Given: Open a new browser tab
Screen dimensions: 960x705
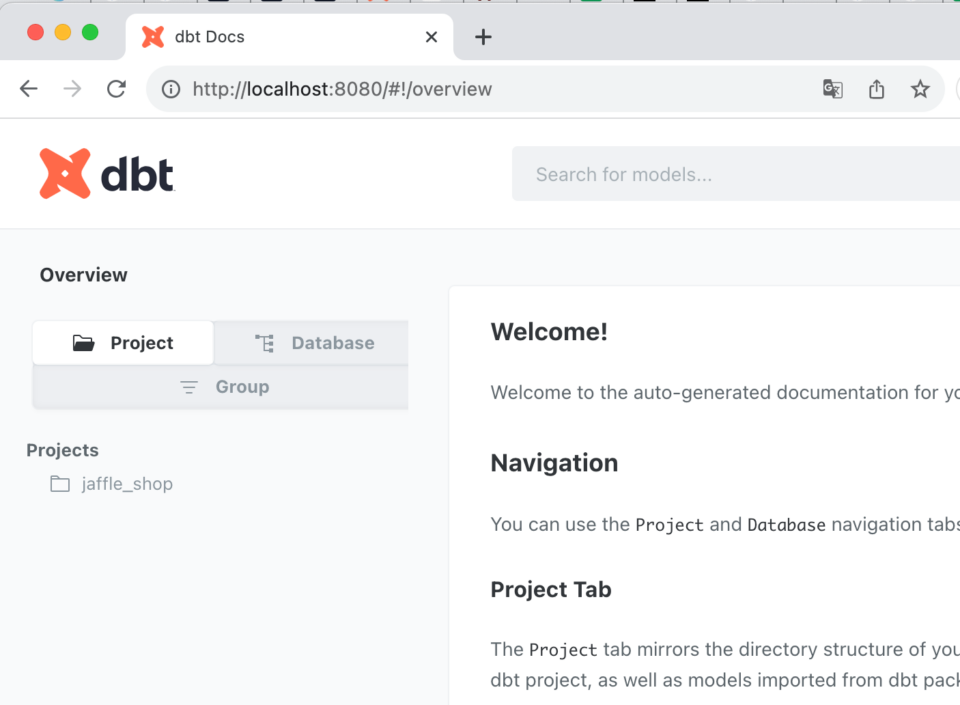Looking at the screenshot, I should point(483,36).
